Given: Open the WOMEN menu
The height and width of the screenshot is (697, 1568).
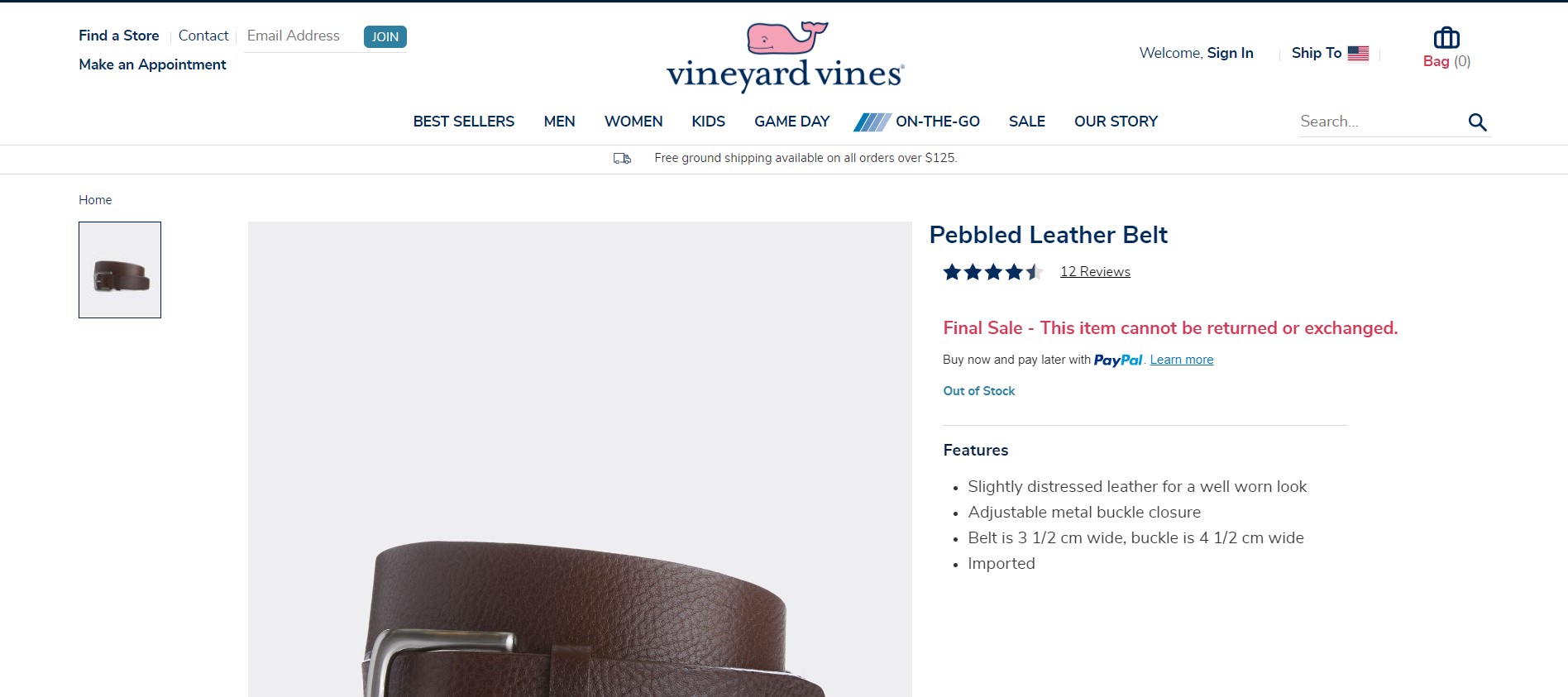Looking at the screenshot, I should point(633,122).
